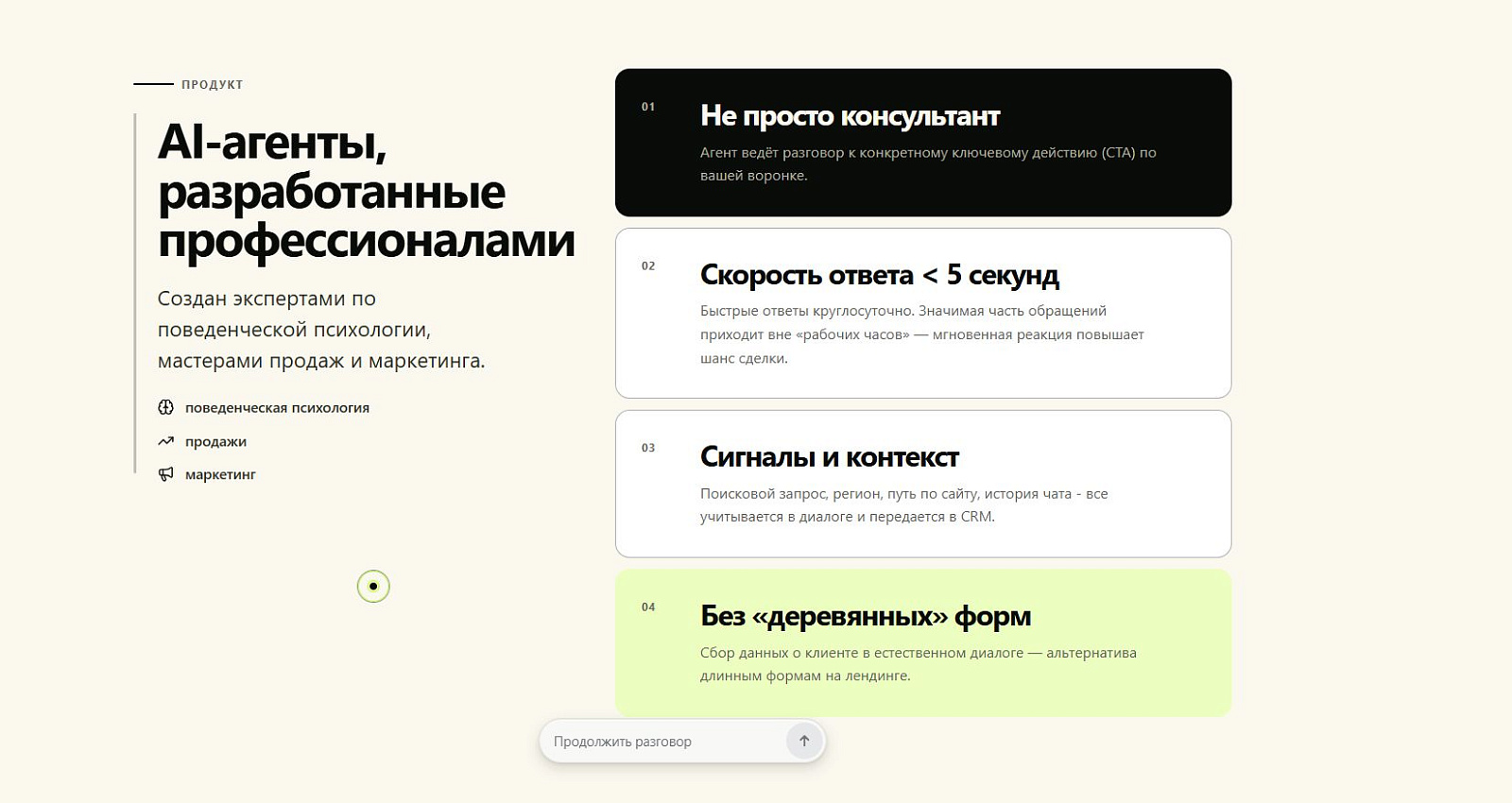Open the Без «деревянных» форм card
This screenshot has height=803, width=1512.
tap(923, 642)
